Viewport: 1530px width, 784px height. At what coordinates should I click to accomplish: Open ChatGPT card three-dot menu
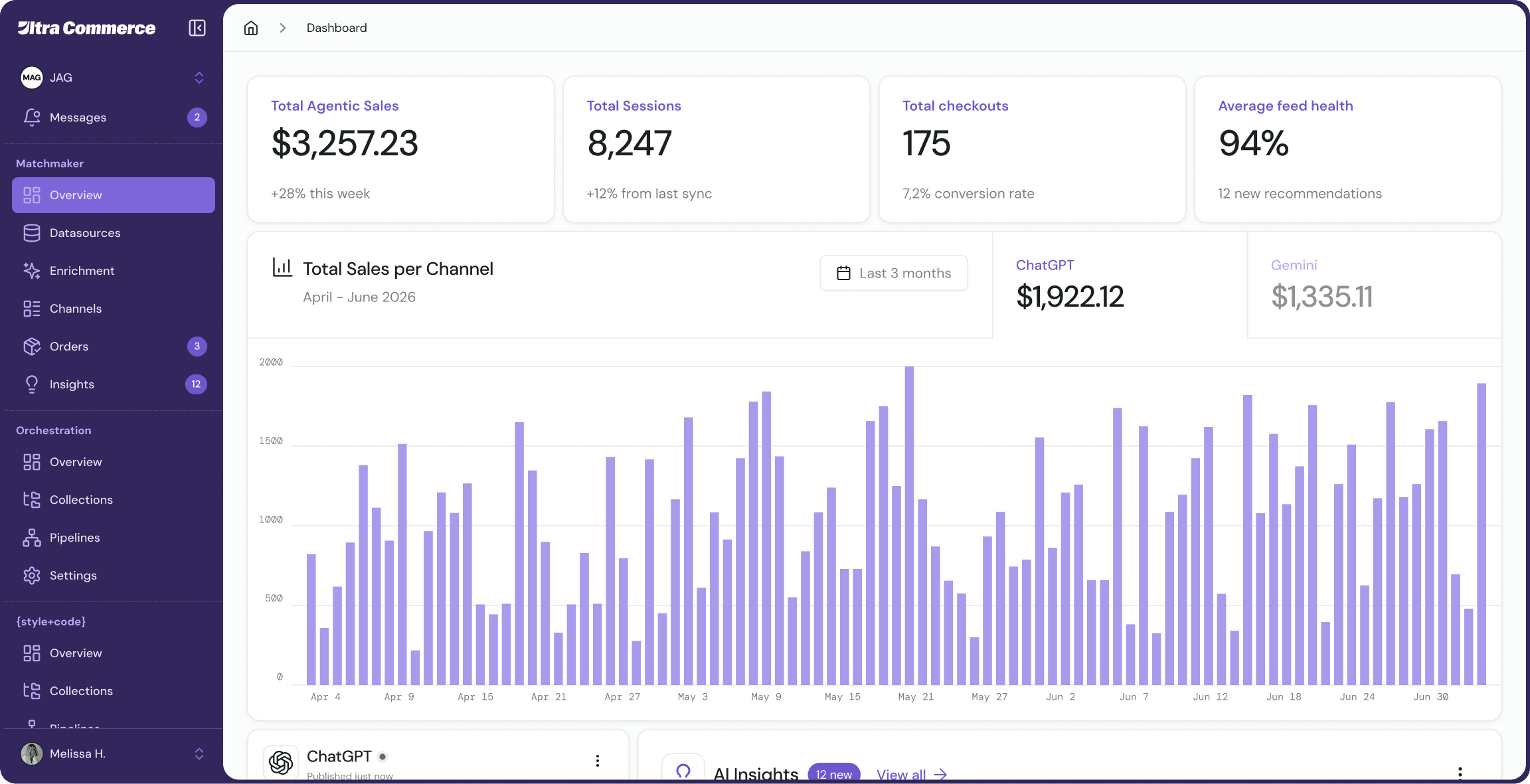pos(597,761)
